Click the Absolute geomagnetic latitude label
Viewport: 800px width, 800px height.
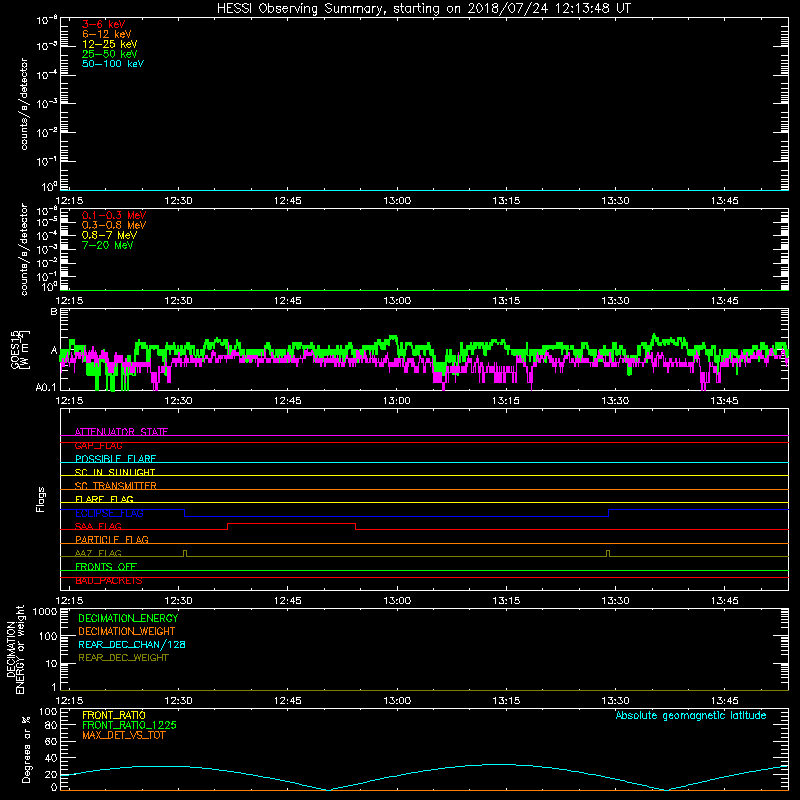[691, 715]
